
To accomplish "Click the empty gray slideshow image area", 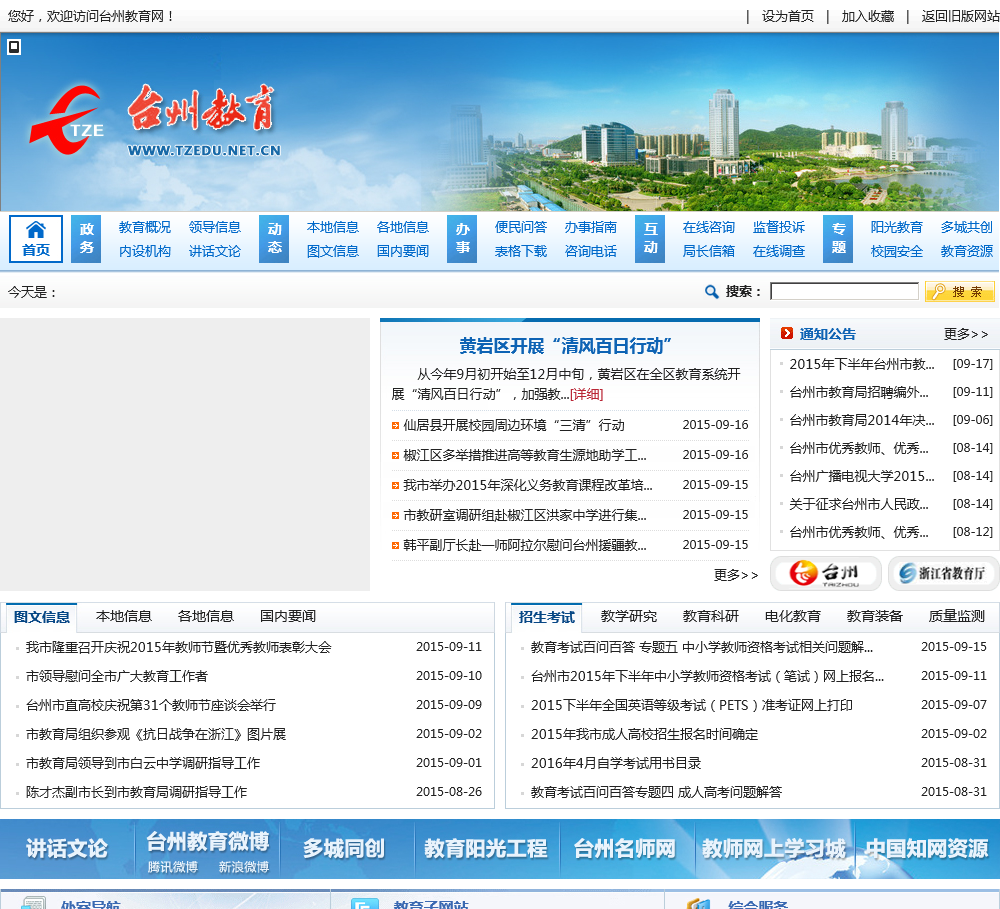I will click(x=185, y=454).
